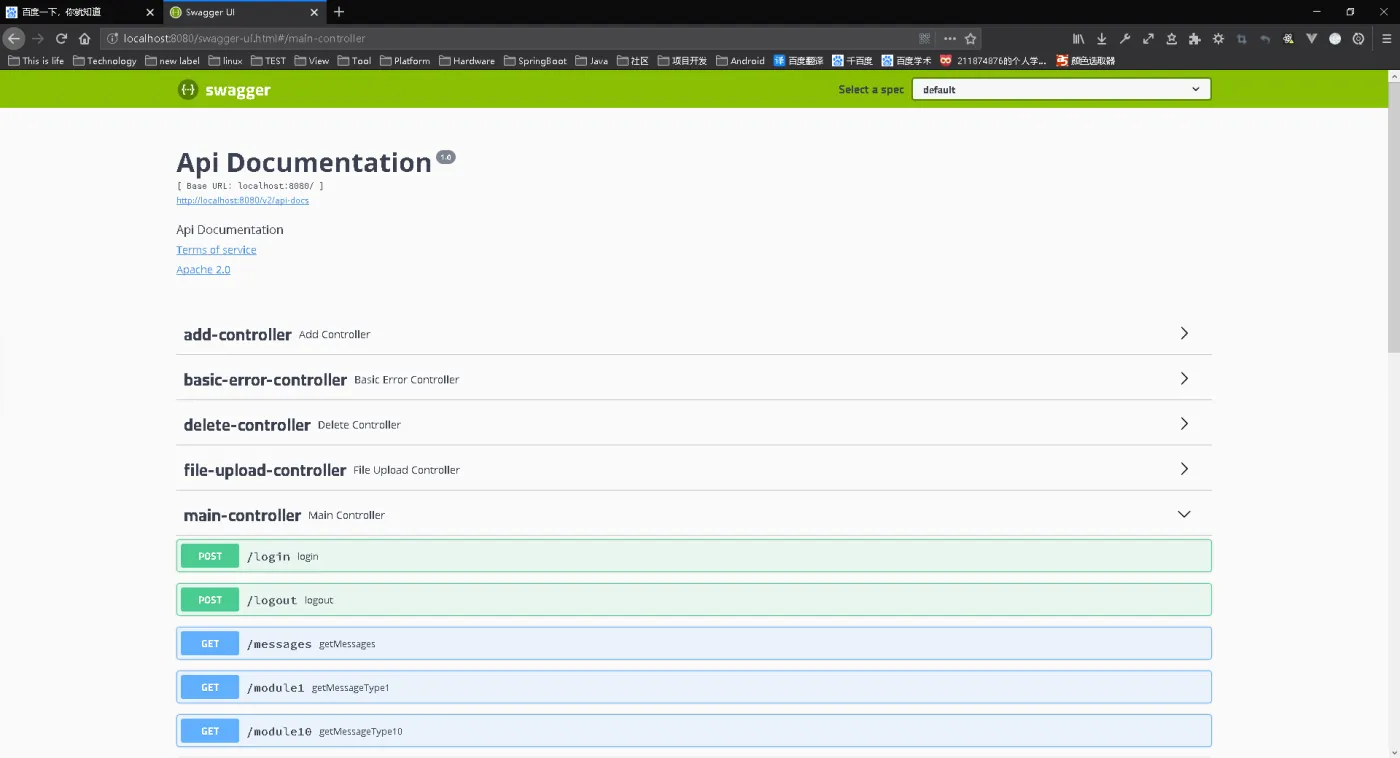Screen dimensions: 1400x758
Task: Close the 百度一下 tab
Action: tap(150, 12)
